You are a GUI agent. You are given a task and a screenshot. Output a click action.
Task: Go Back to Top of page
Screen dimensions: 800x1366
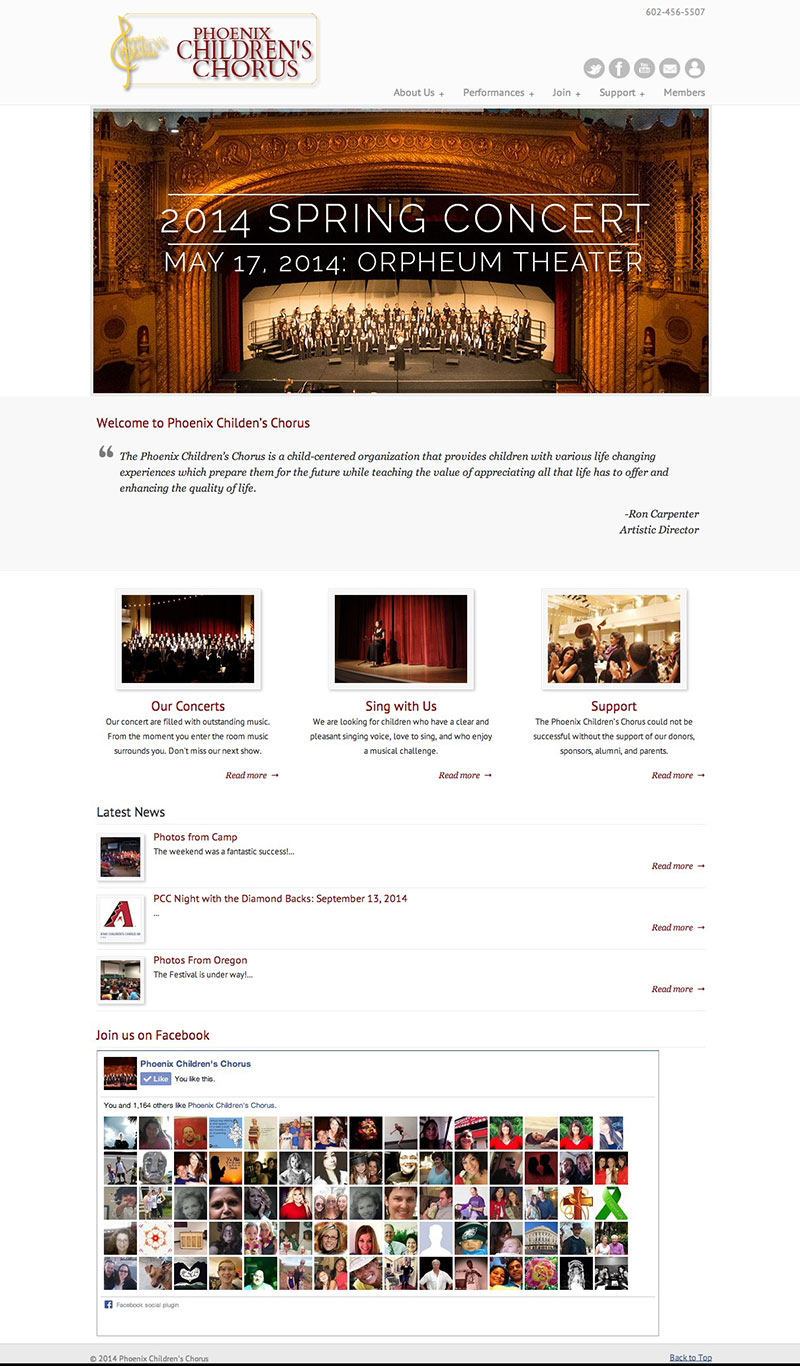point(690,1357)
